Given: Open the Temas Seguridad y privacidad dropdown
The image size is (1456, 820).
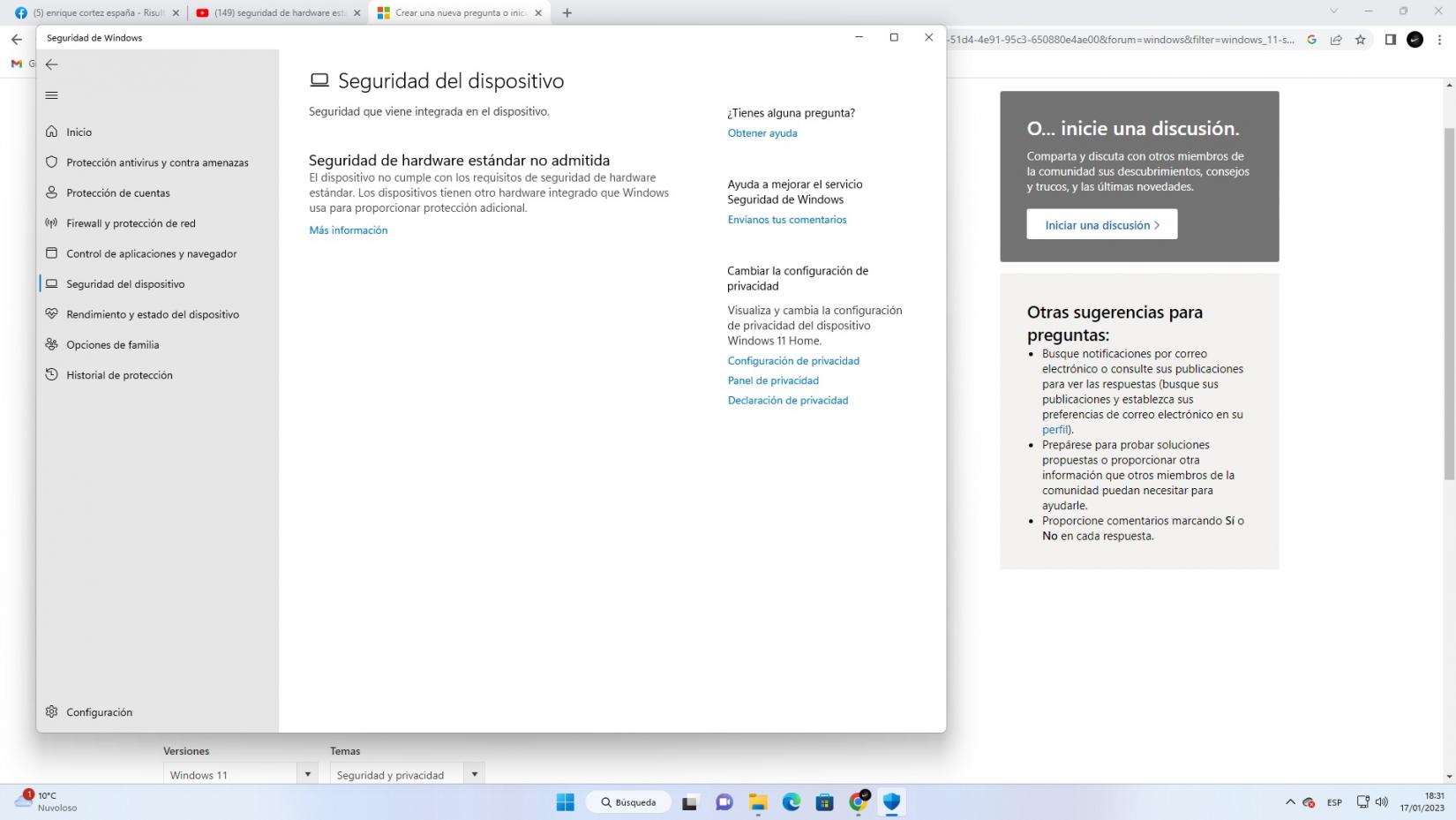Looking at the screenshot, I should coord(407,774).
